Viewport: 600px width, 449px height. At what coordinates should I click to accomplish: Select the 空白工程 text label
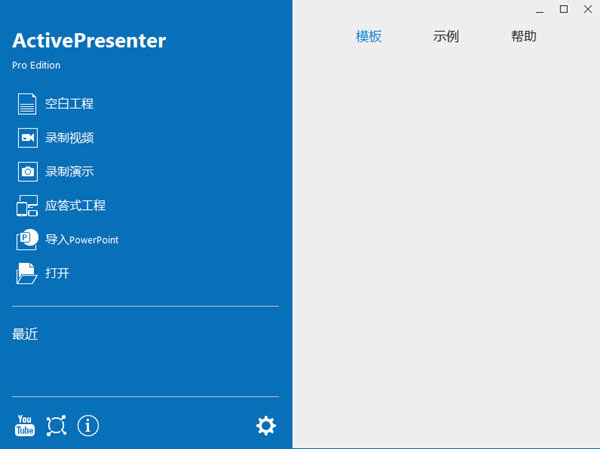click(x=69, y=104)
